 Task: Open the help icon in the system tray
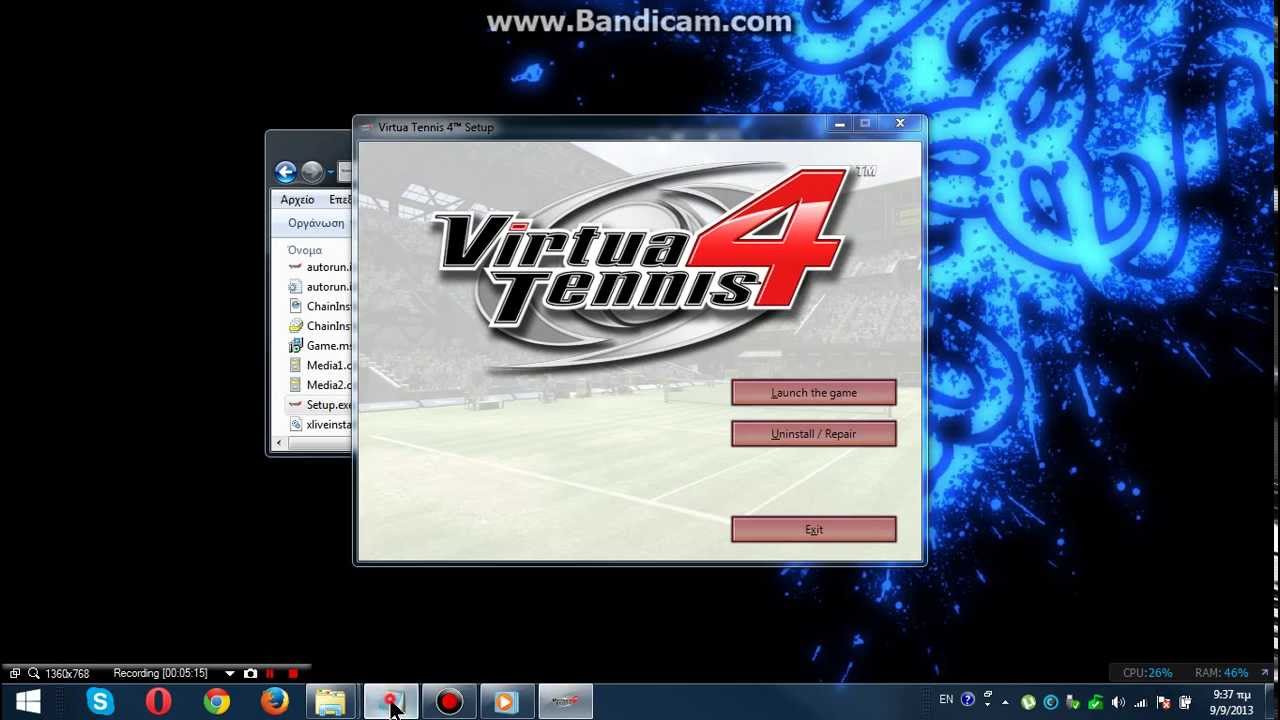pyautogui.click(x=968, y=700)
